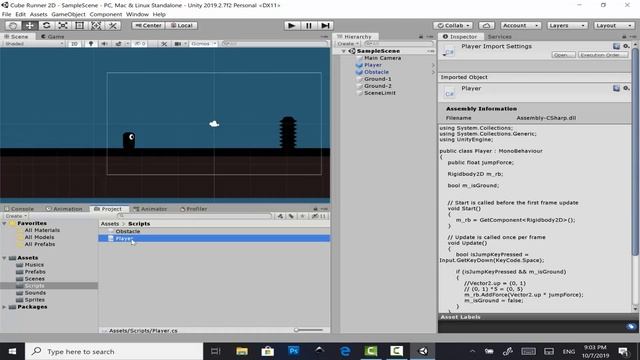The height and width of the screenshot is (360, 640).
Task: Open the scene tools settings icon
Action: pyautogui.click(x=164, y=44)
